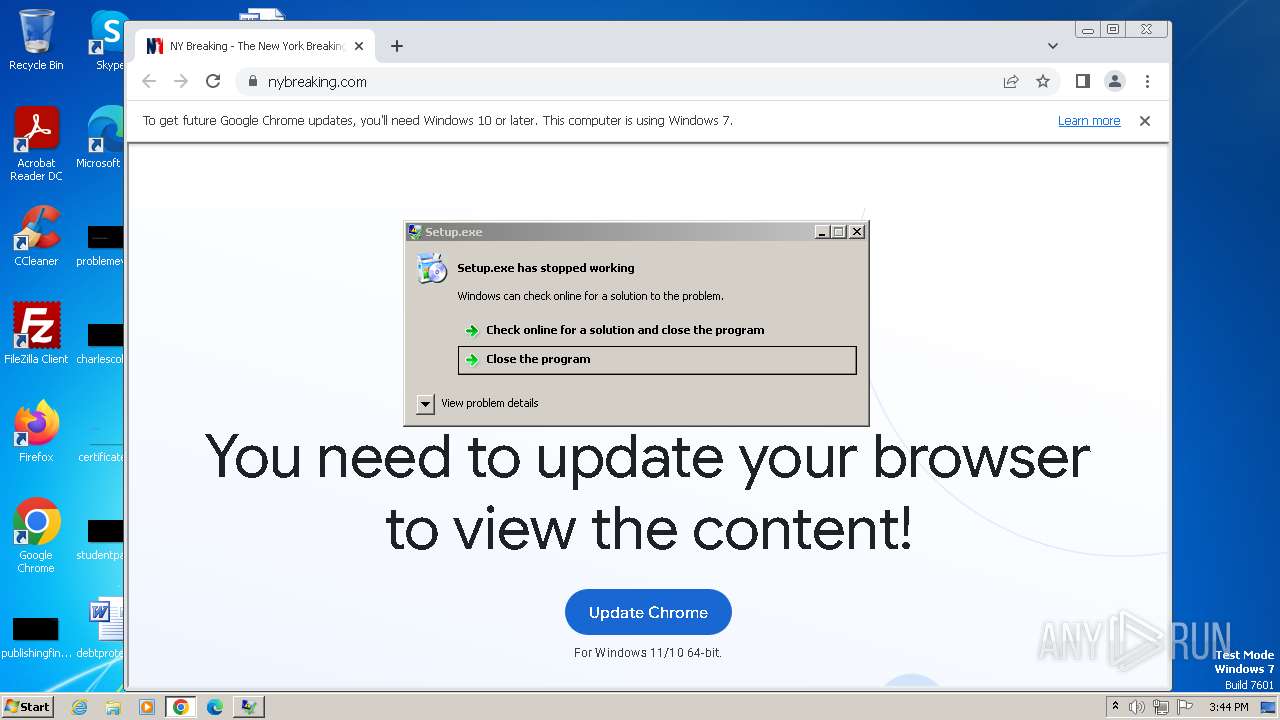This screenshot has width=1280, height=720.
Task: Toggle the Chrome side panel
Action: coord(1082,82)
